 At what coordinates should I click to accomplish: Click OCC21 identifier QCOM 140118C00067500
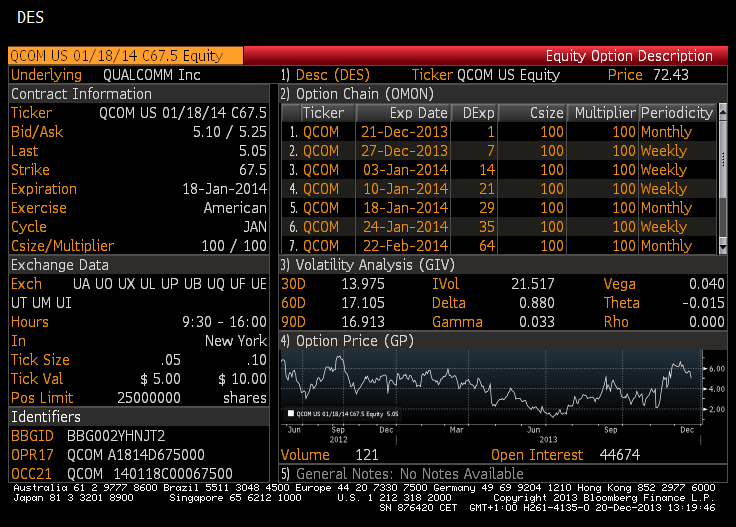[x=150, y=474]
